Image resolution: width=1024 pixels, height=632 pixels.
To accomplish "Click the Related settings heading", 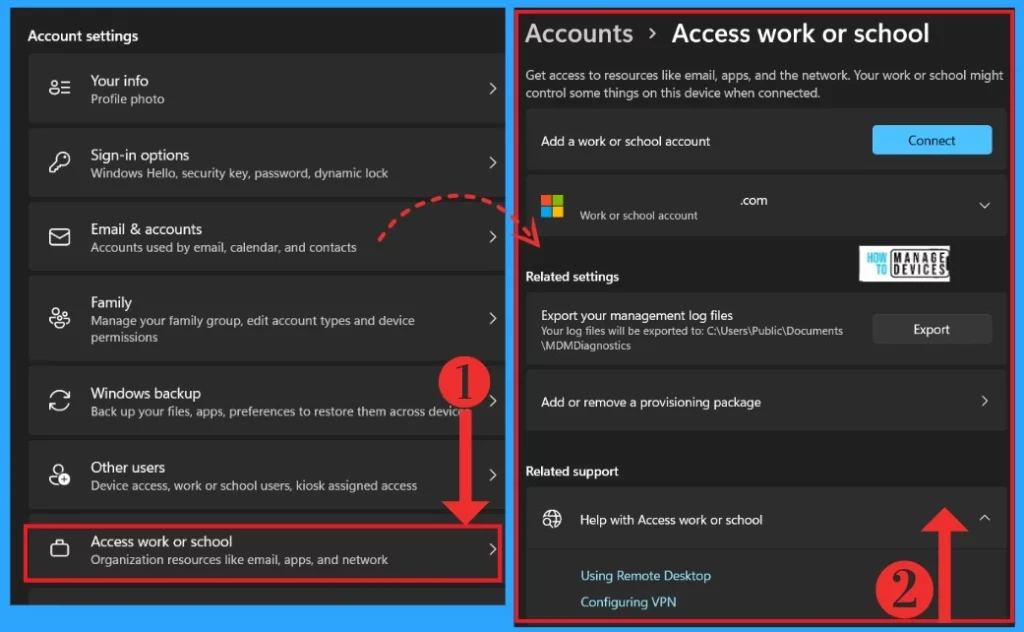I will (572, 277).
